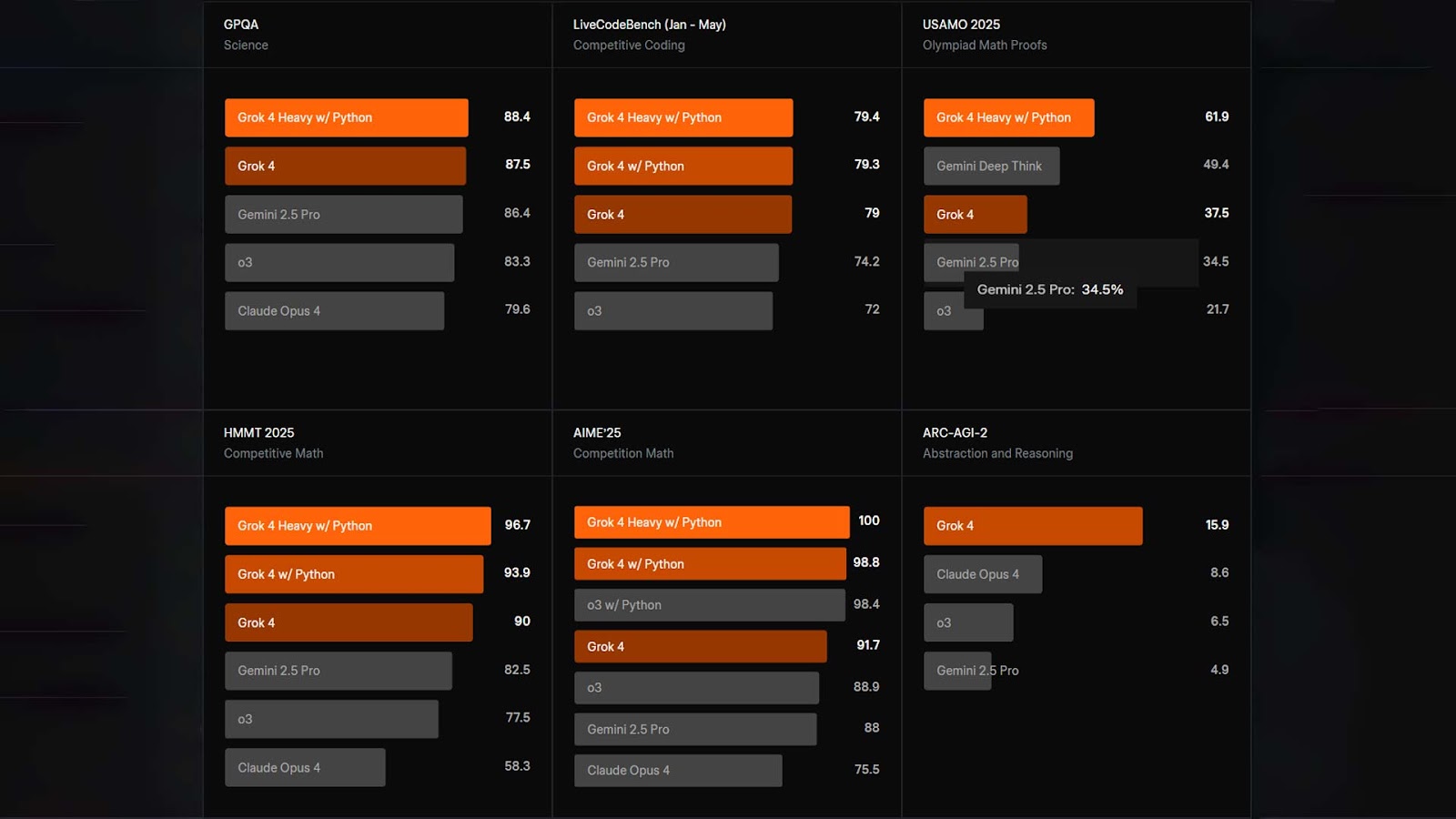Click Claude Opus 4 bar in AIME'25

[678, 771]
